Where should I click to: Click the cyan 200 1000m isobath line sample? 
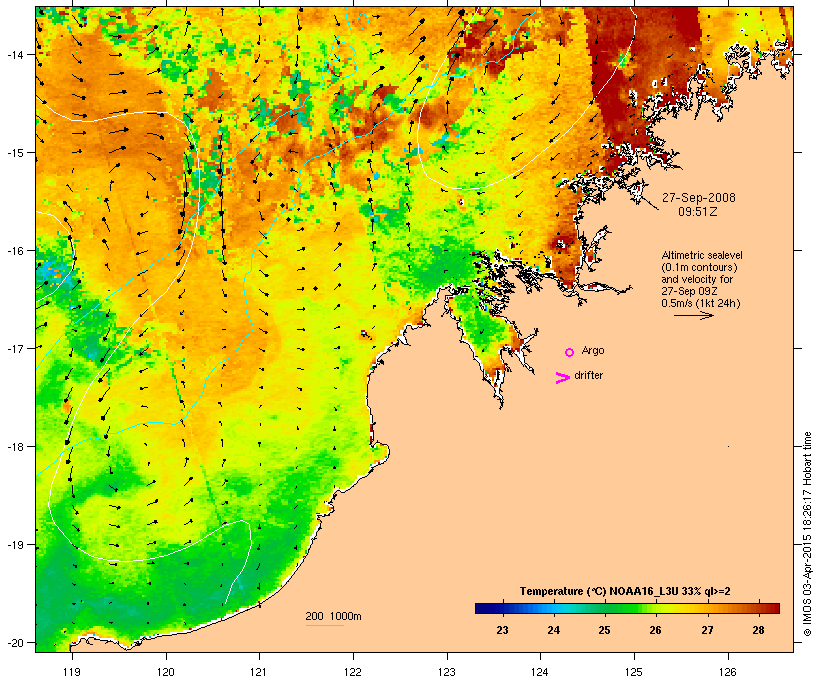[x=325, y=625]
